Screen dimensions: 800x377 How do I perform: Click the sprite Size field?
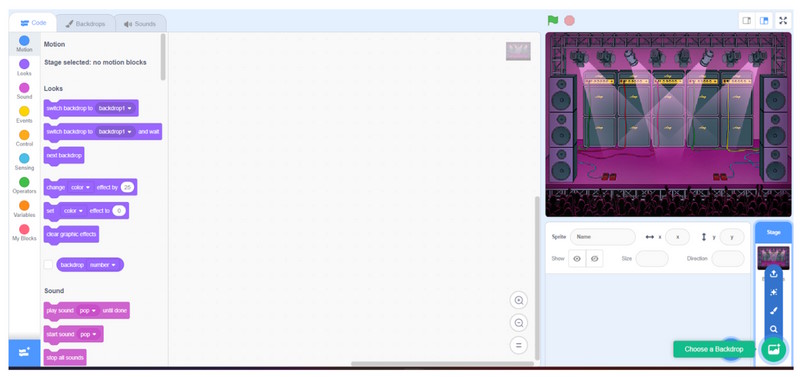[652, 259]
